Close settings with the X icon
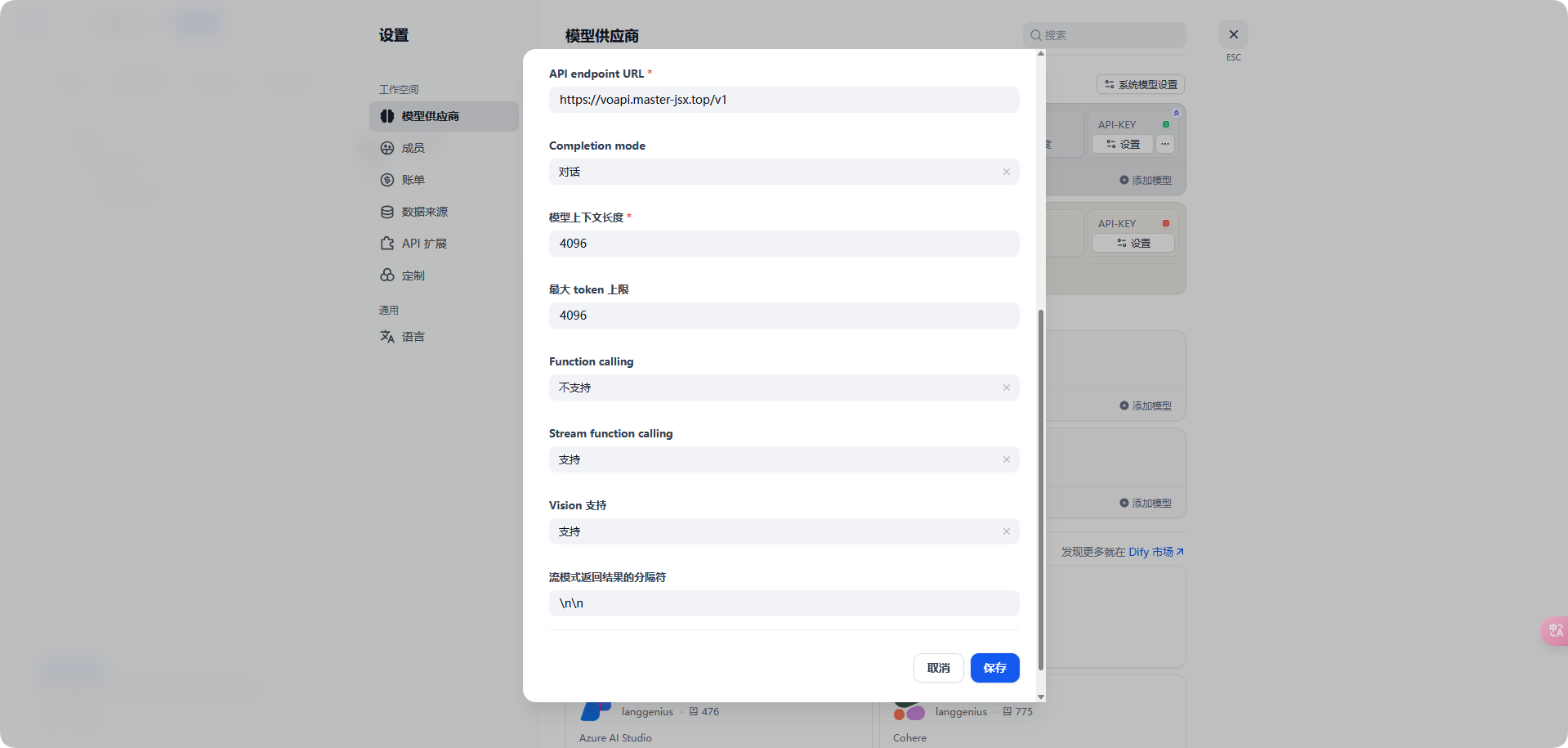Viewport: 1568px width, 748px height. click(1233, 34)
